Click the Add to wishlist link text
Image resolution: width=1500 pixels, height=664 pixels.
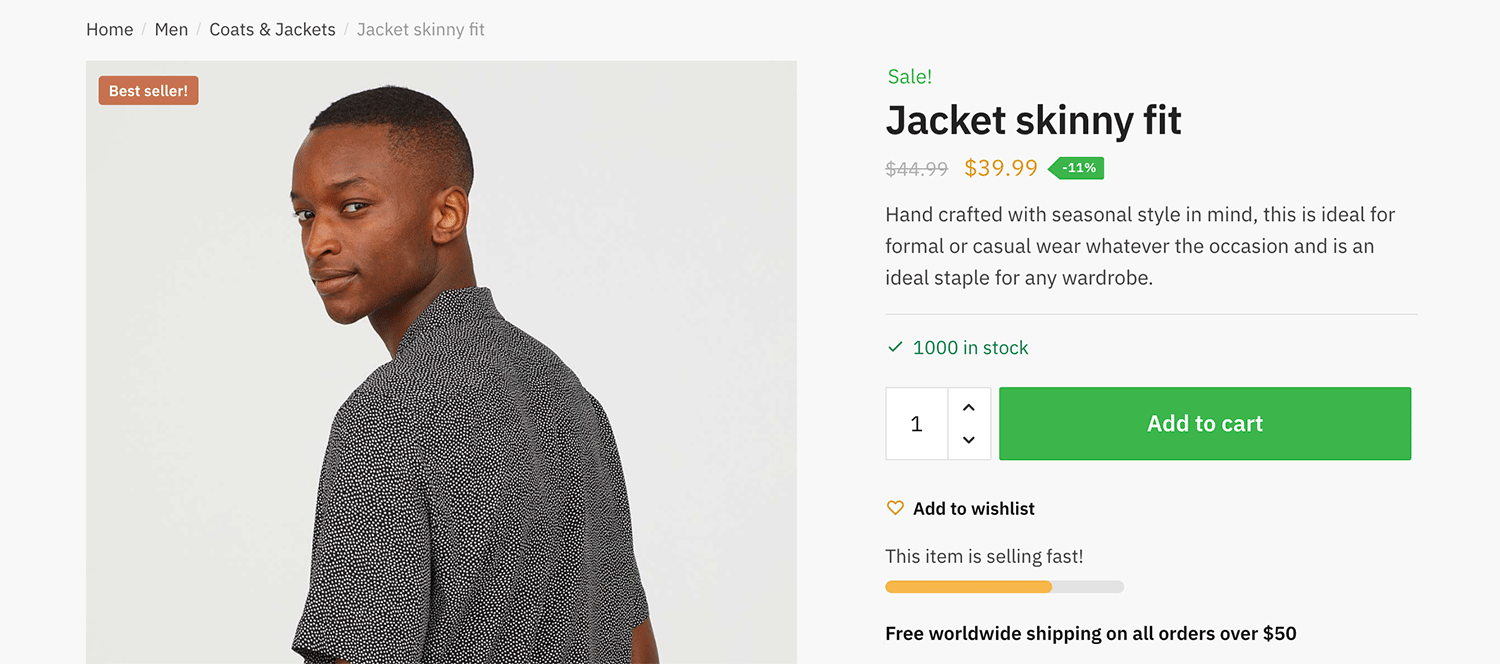(x=973, y=508)
